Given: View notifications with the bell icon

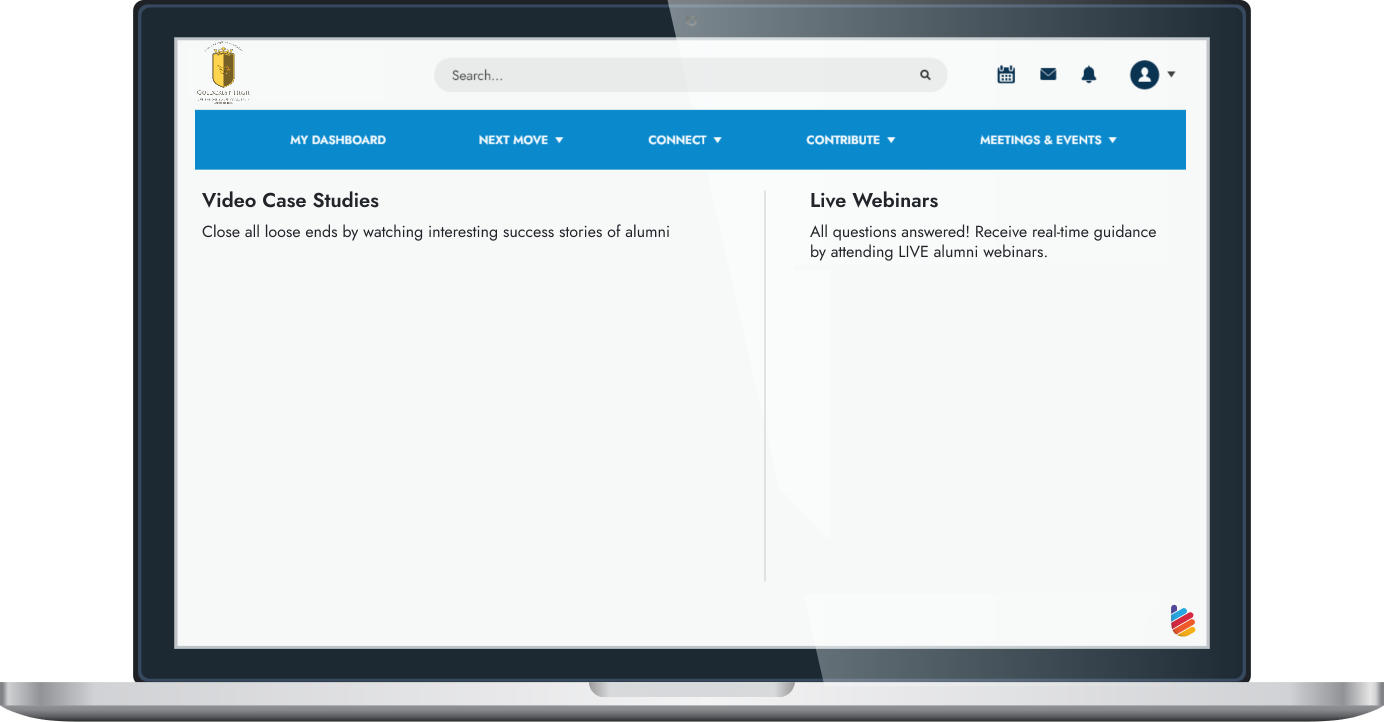Looking at the screenshot, I should (1089, 74).
